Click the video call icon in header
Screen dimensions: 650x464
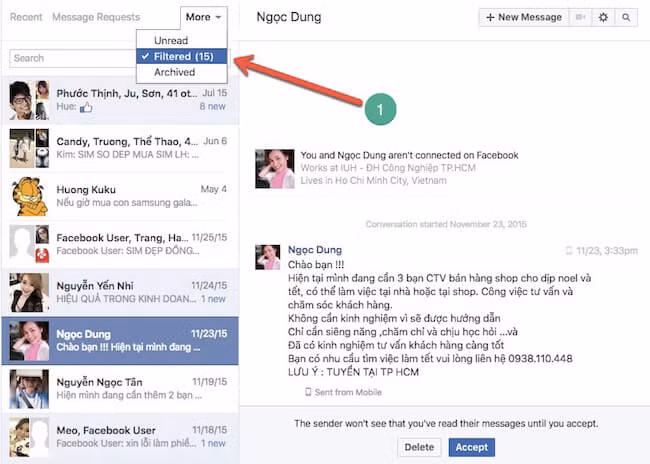pos(580,17)
